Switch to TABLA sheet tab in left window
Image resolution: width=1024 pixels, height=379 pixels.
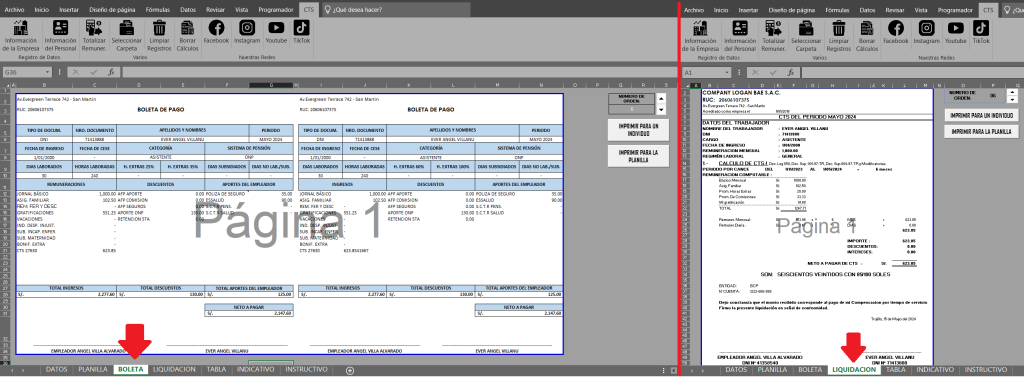216,370
